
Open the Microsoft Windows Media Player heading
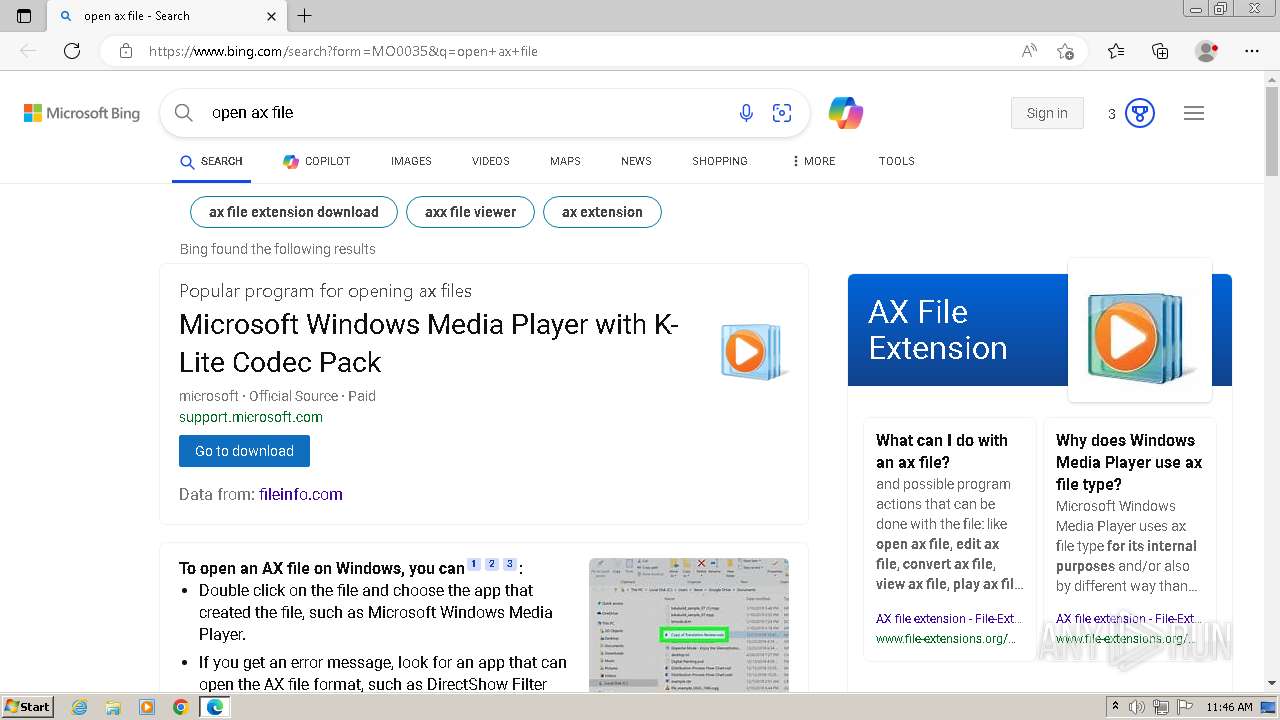[x=429, y=343]
